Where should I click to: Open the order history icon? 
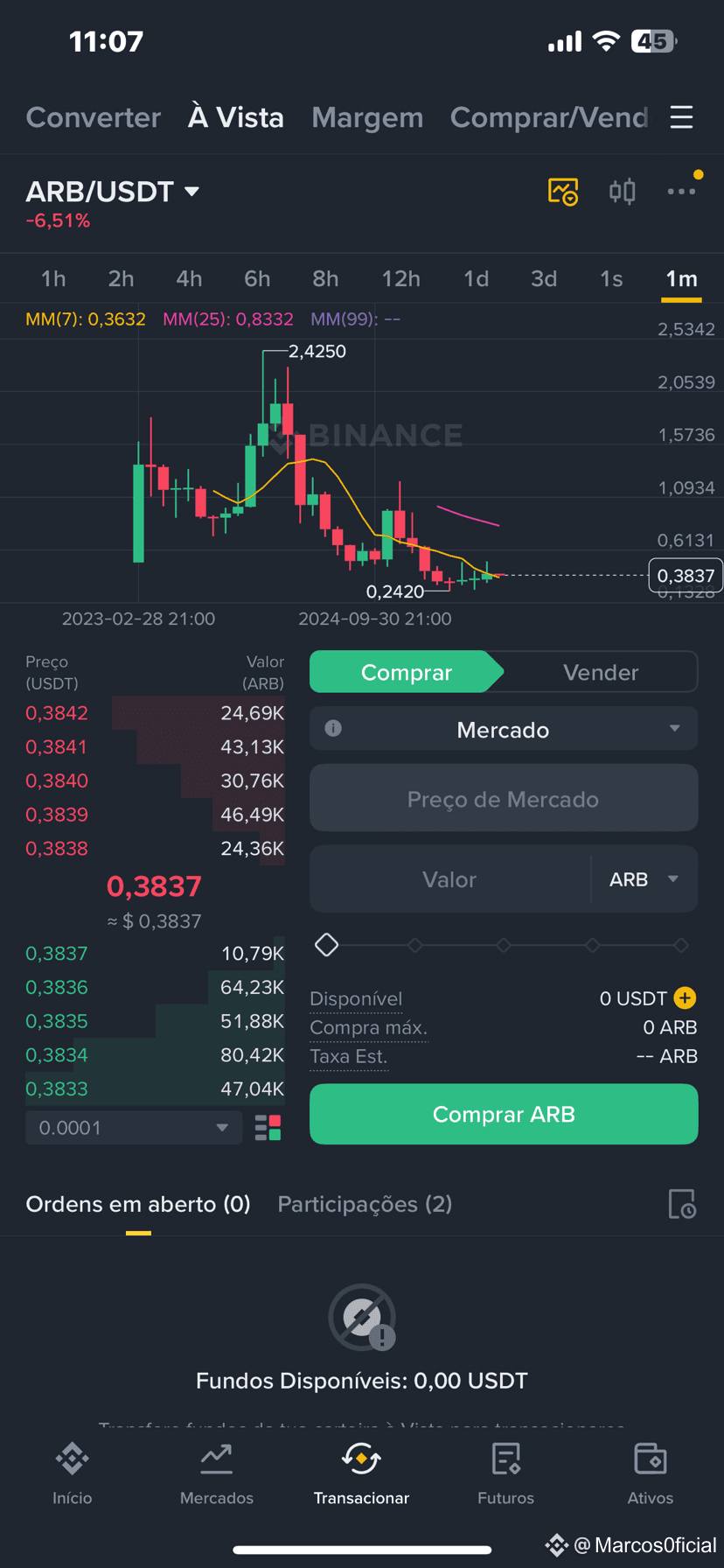coord(682,1204)
